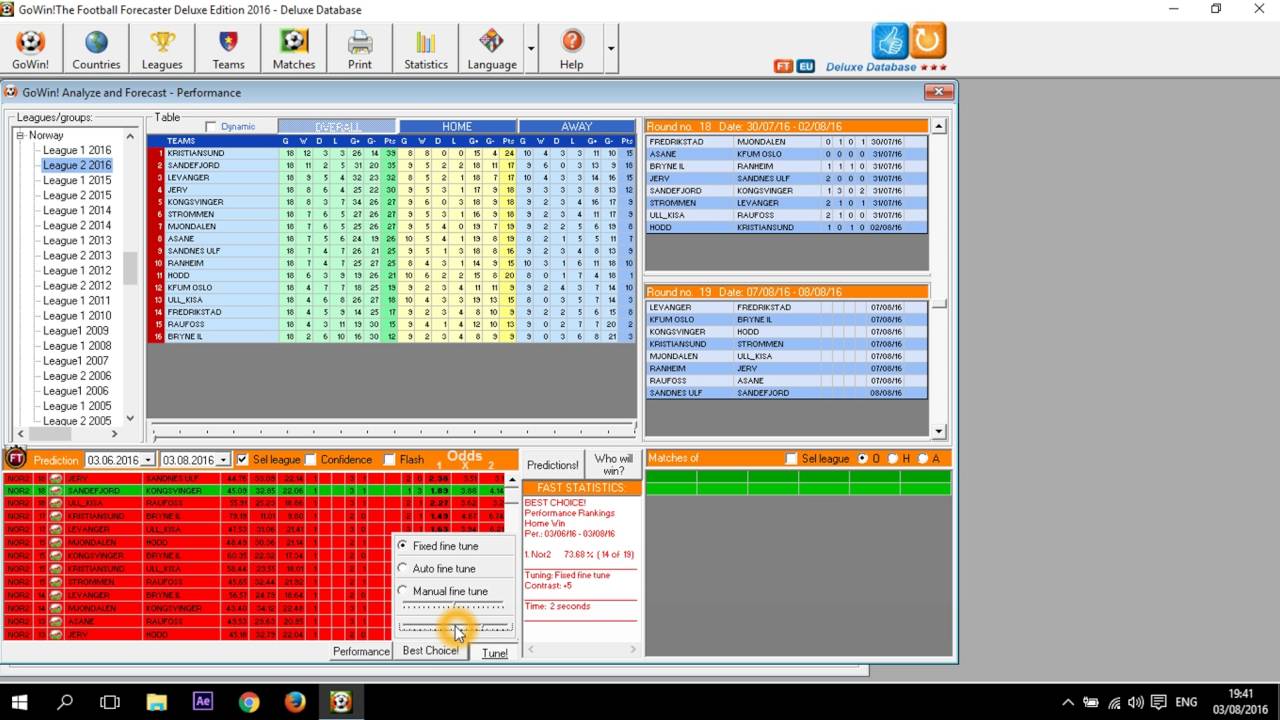Open the Countries globe icon
The height and width of the screenshot is (720, 1280).
click(x=96, y=50)
